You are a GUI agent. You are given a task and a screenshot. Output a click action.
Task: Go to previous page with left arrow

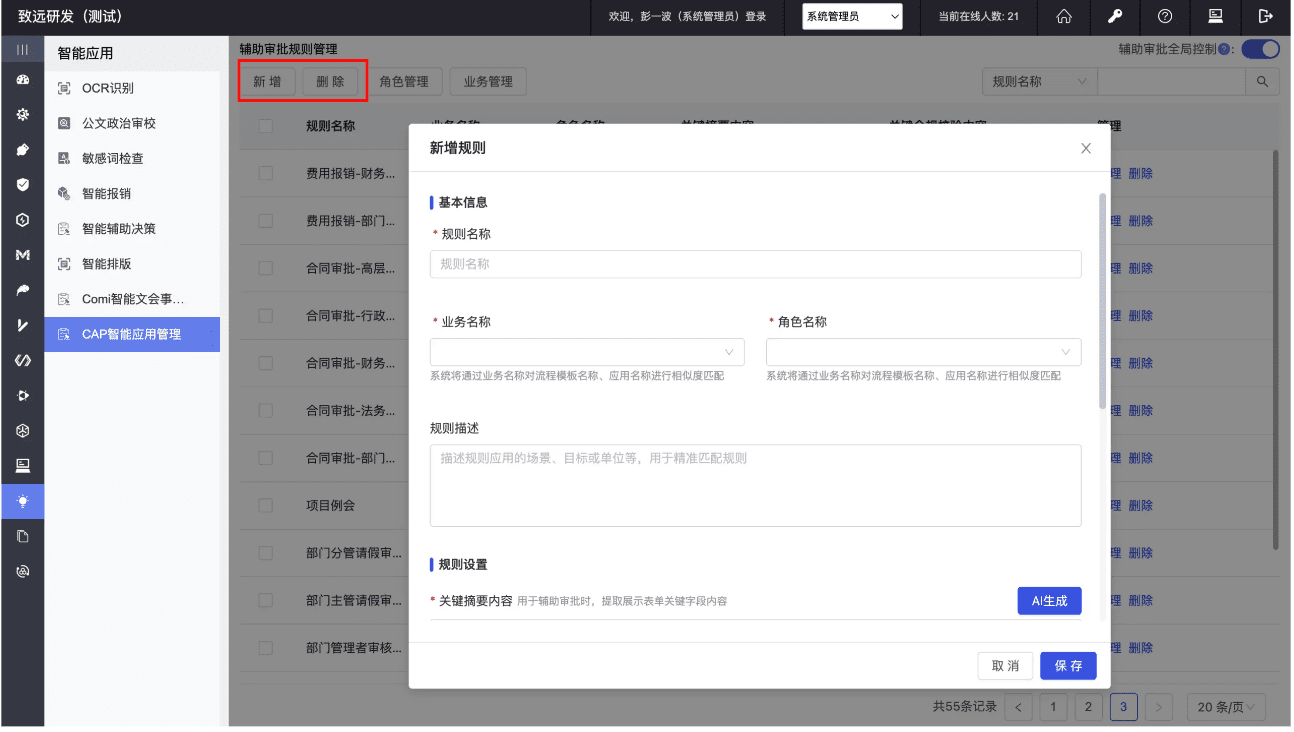1018,707
